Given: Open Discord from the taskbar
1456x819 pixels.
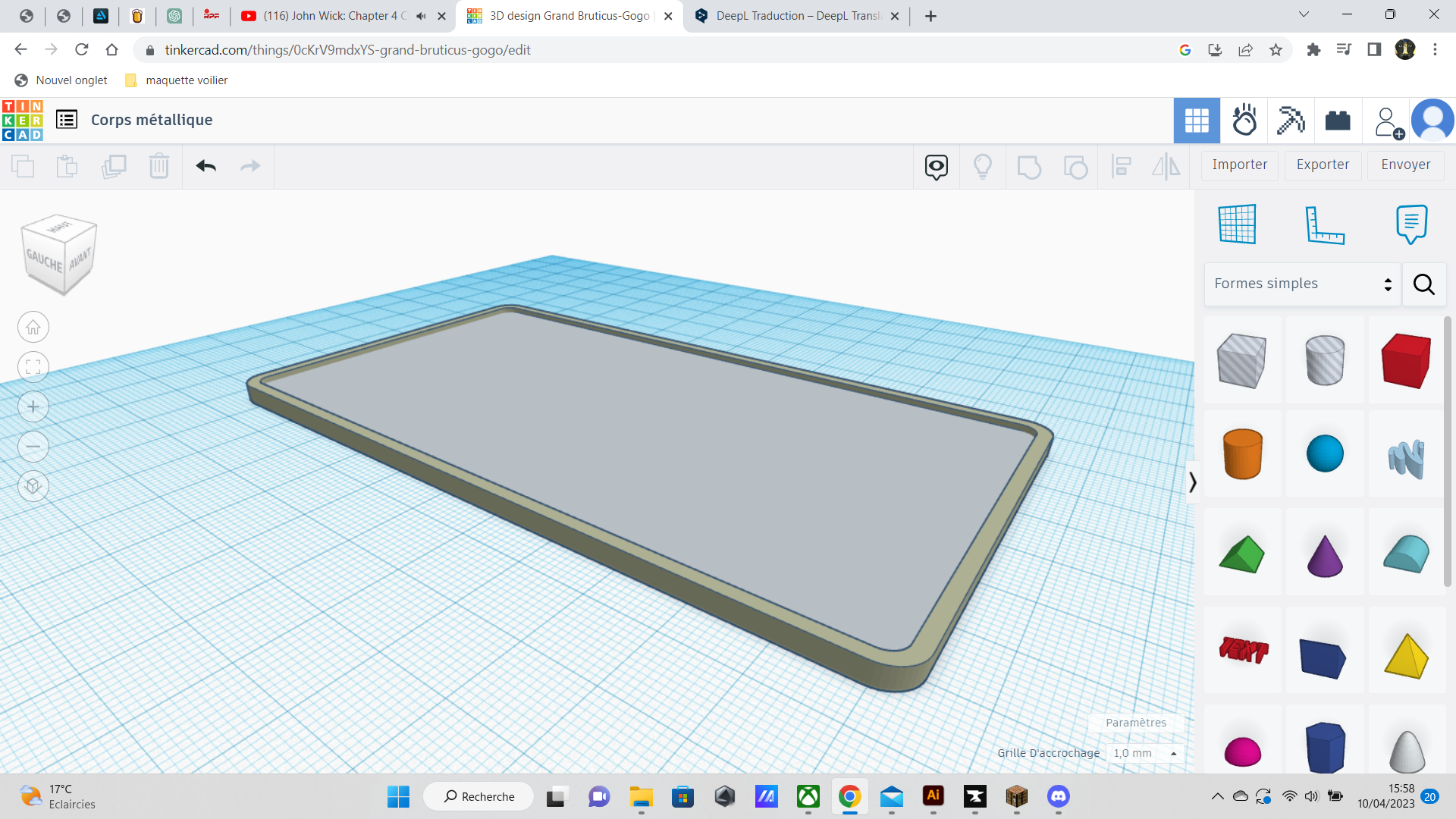Looking at the screenshot, I should [x=1058, y=796].
